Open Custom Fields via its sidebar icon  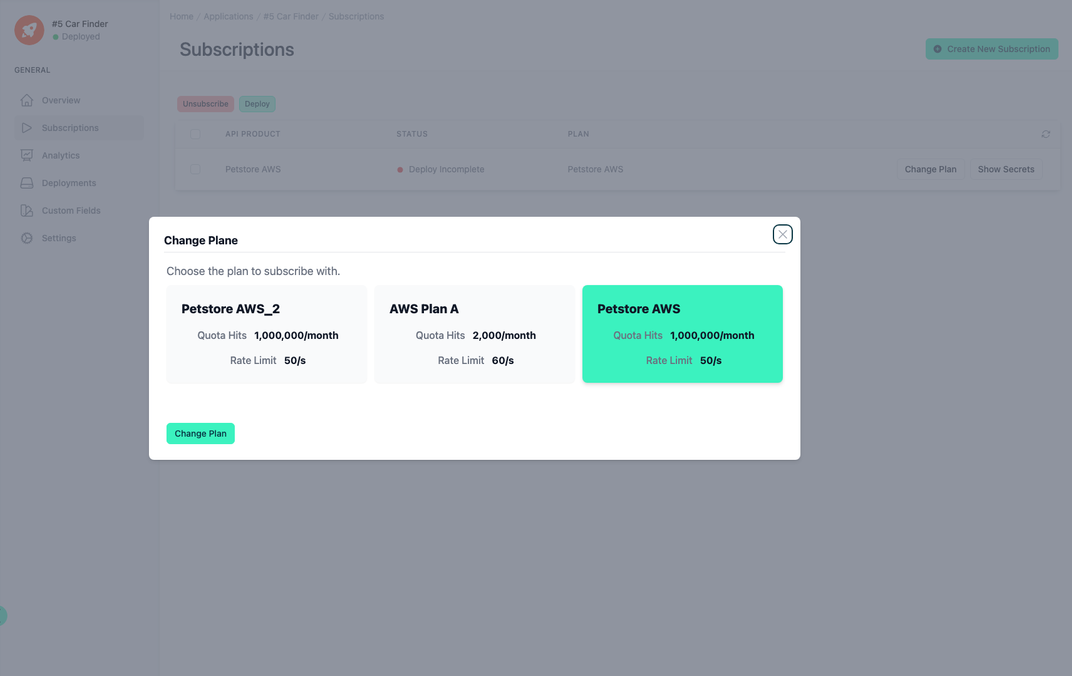click(27, 210)
